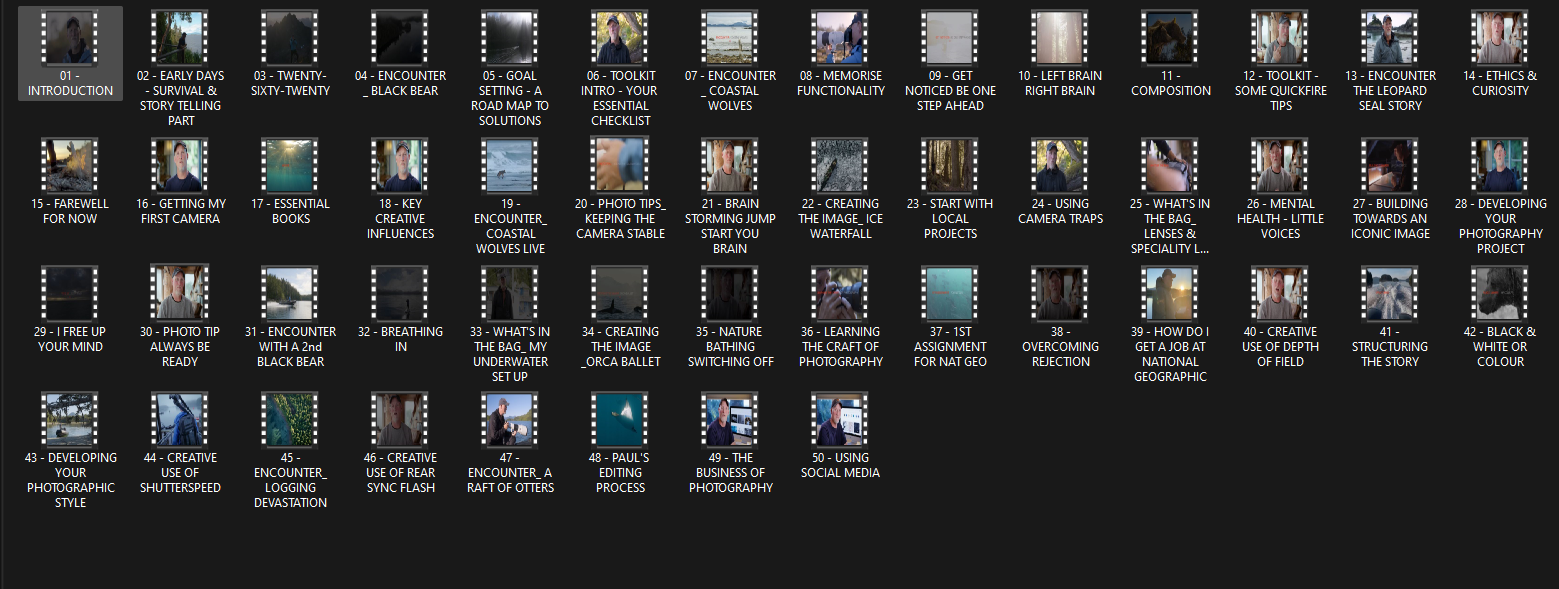Screen dimensions: 1559x589
Task: Select the 14 - ETHICS & CURIOSITY video
Action: click(x=1500, y=38)
